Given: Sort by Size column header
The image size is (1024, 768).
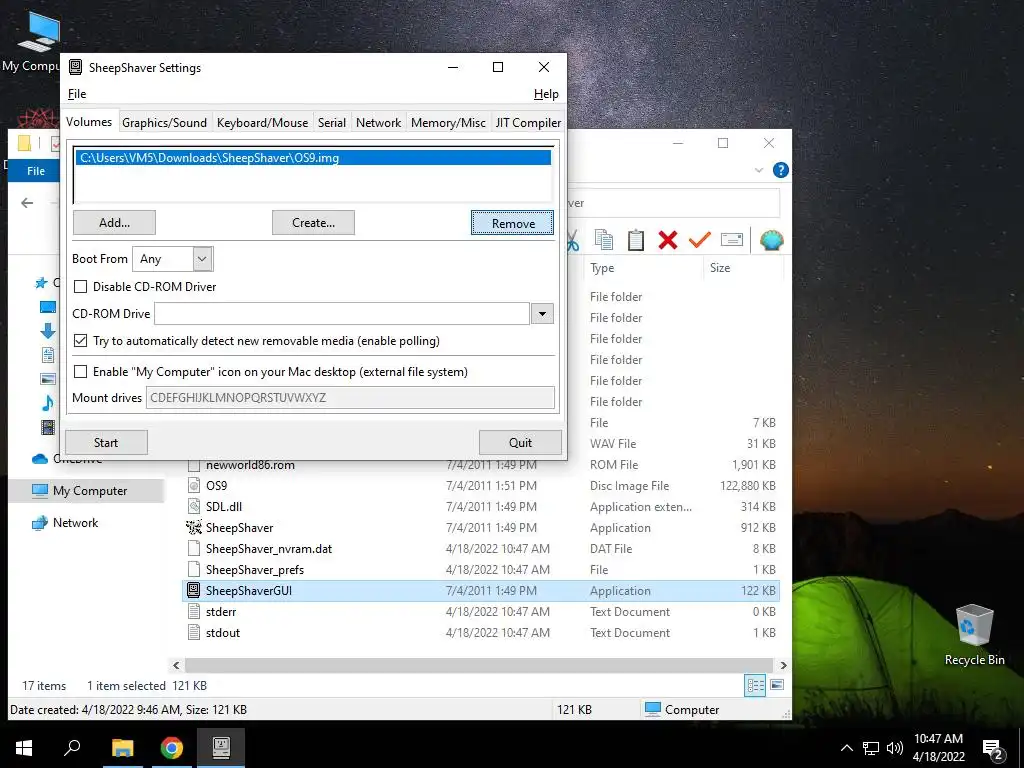Looking at the screenshot, I should pyautogui.click(x=742, y=268).
